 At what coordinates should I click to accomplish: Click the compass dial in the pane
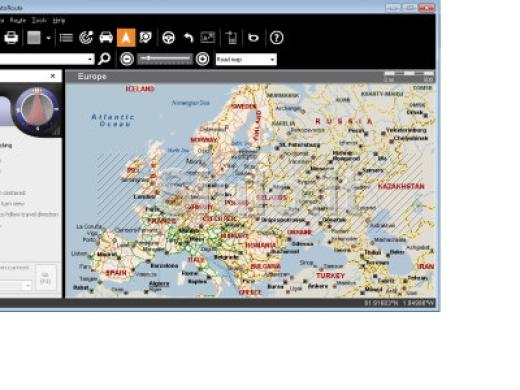coord(37,109)
